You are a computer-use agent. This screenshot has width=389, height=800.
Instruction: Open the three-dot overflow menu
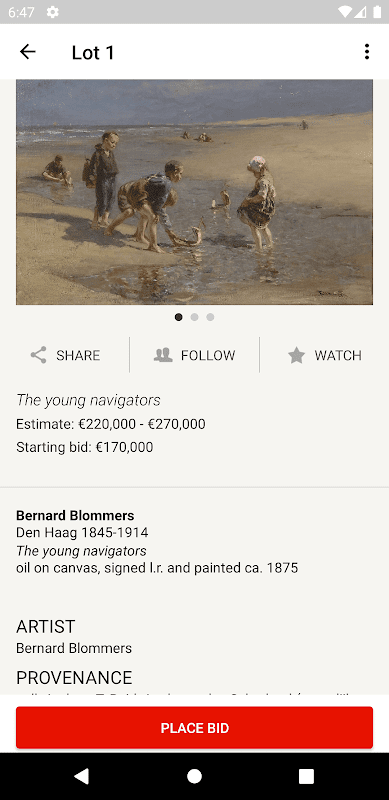click(x=367, y=52)
